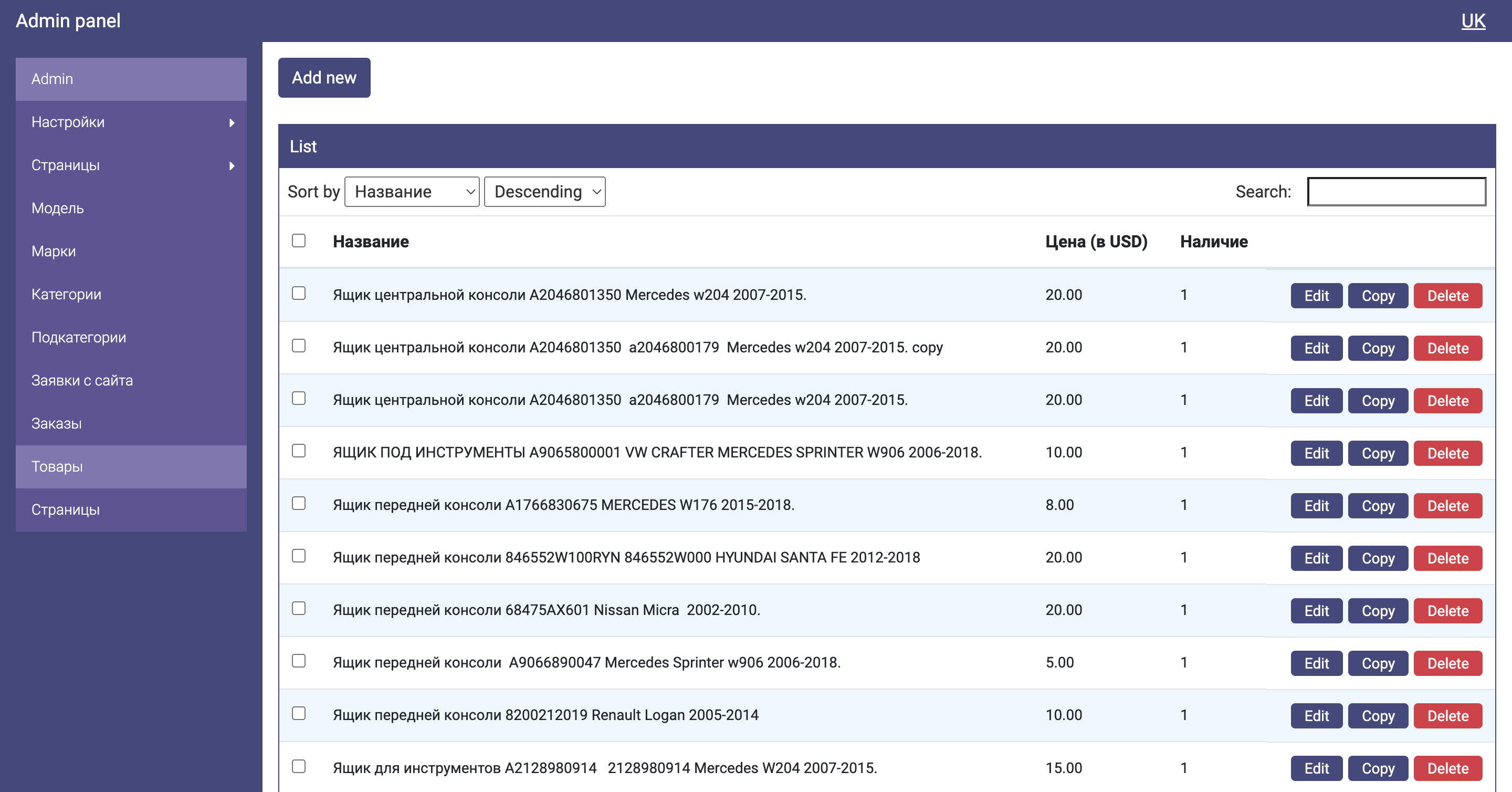Viewport: 1512px width, 792px height.
Task: Check the Renault Logan 2005-2014 row checkbox
Action: pos(299,713)
